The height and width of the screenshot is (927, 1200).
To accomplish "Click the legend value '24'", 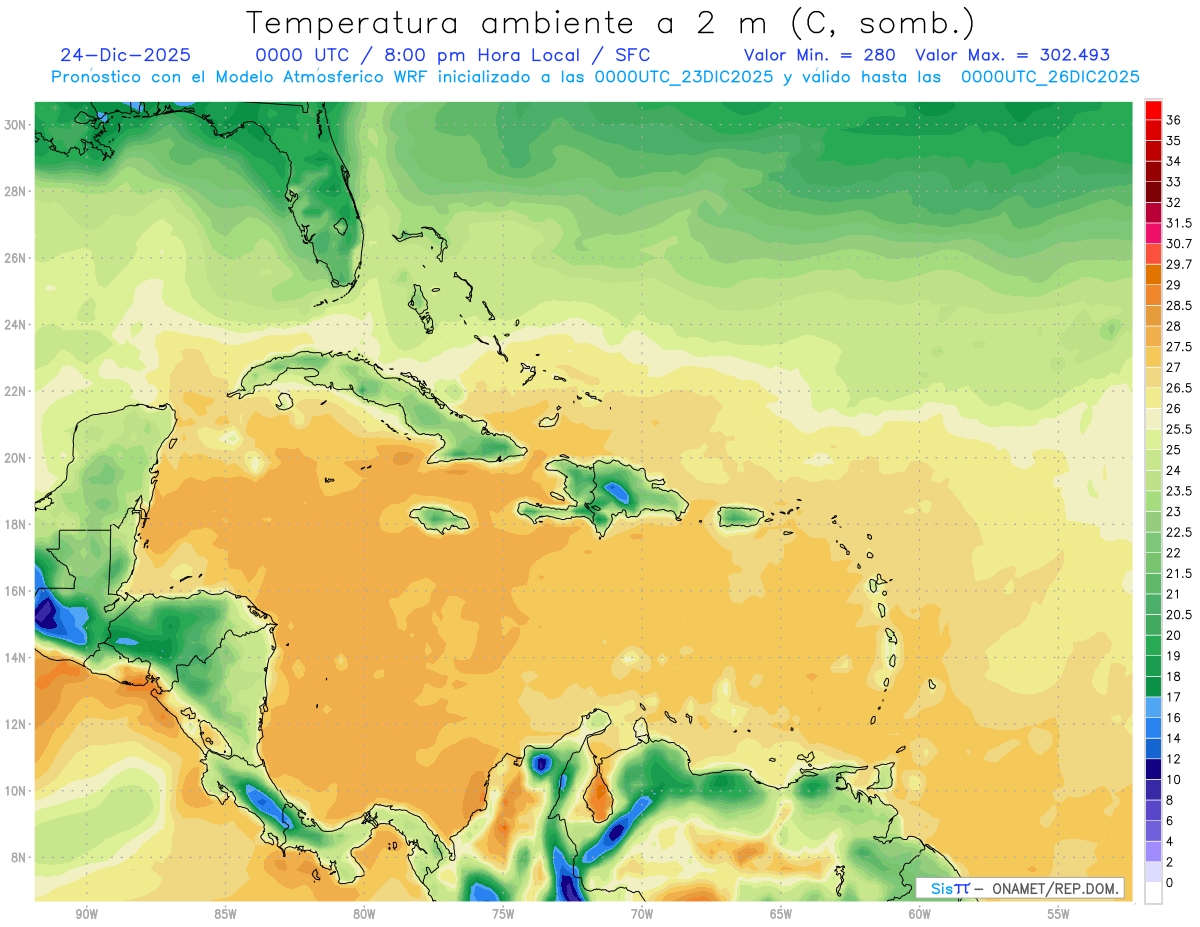I will point(1174,471).
